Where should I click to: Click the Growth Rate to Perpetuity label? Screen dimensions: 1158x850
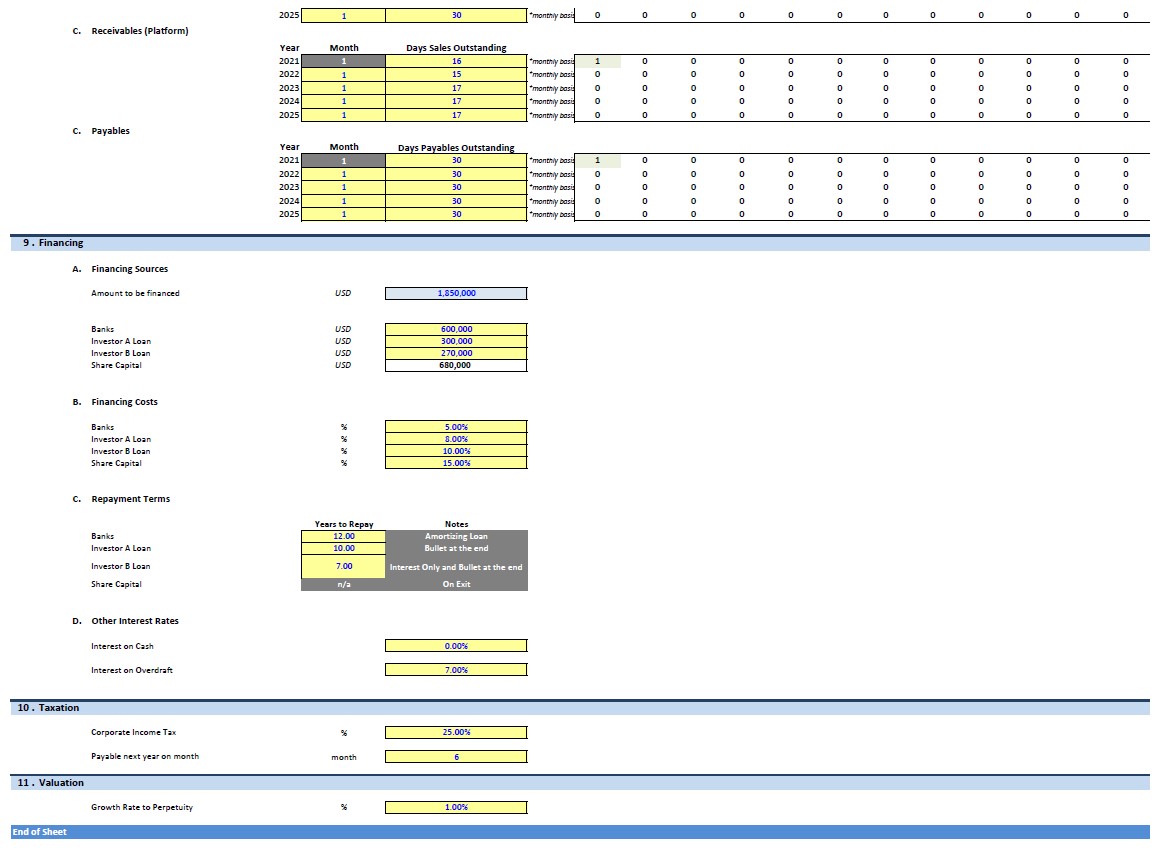(142, 807)
